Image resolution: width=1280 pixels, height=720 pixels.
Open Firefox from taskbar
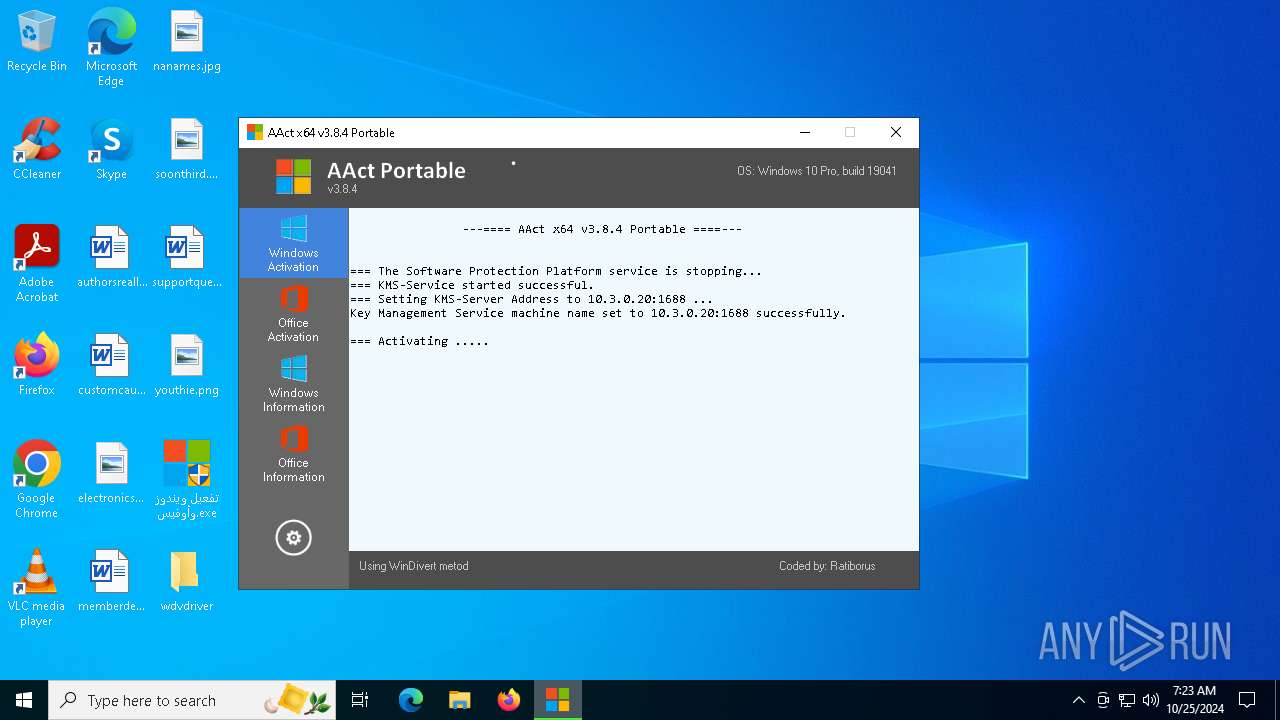point(509,700)
